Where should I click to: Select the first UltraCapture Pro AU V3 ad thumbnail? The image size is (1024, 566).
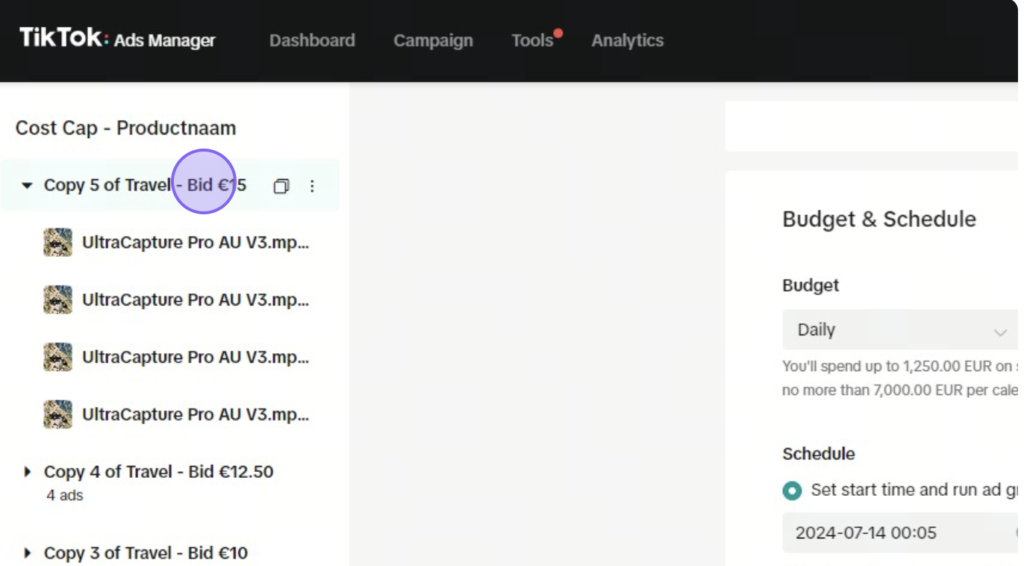[57, 242]
